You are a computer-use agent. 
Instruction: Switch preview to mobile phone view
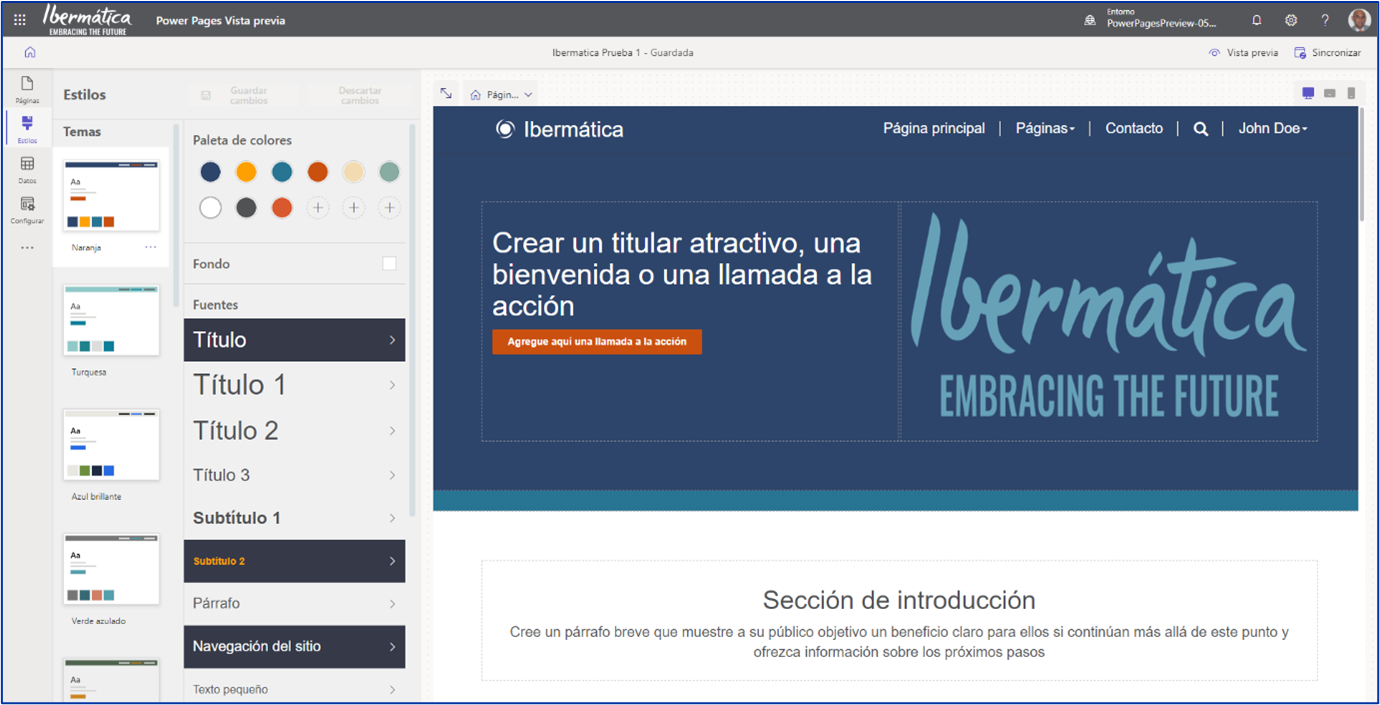point(1351,92)
